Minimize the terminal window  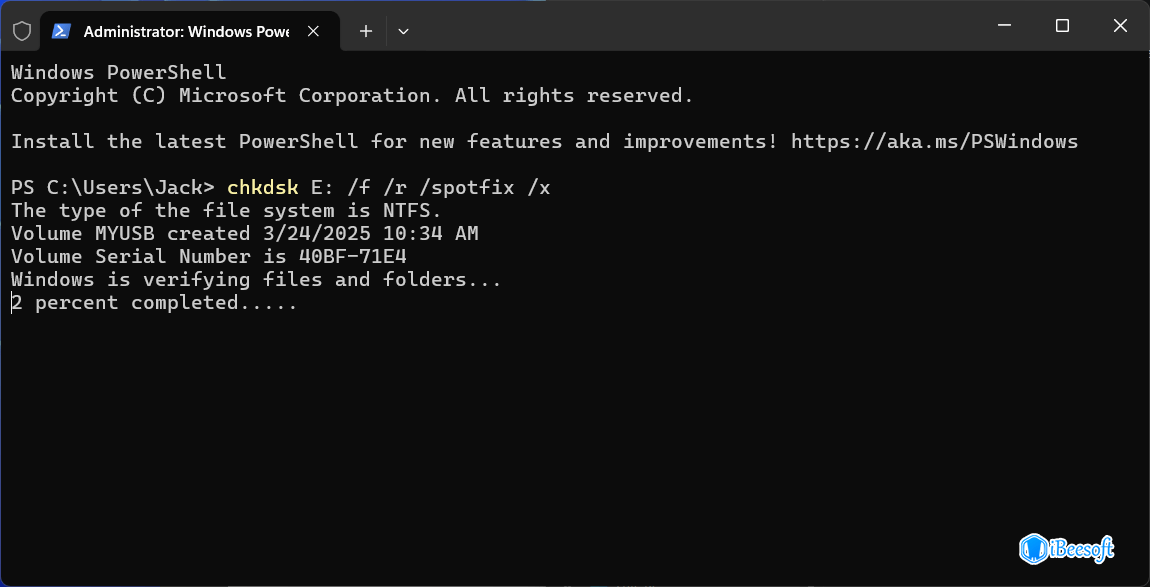coord(1007,26)
